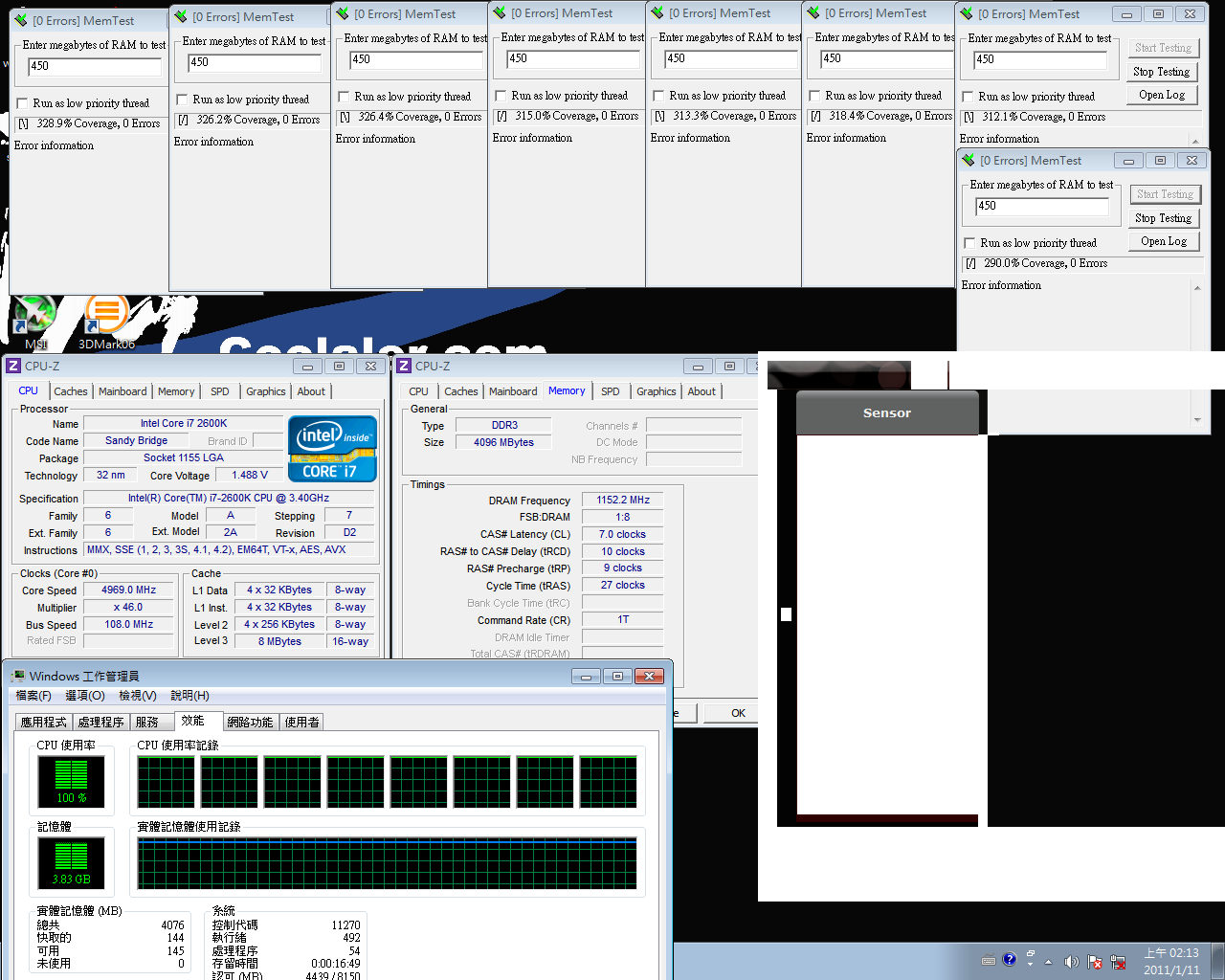Open the Mainboard tab in CPU-Z processor window

coord(122,391)
